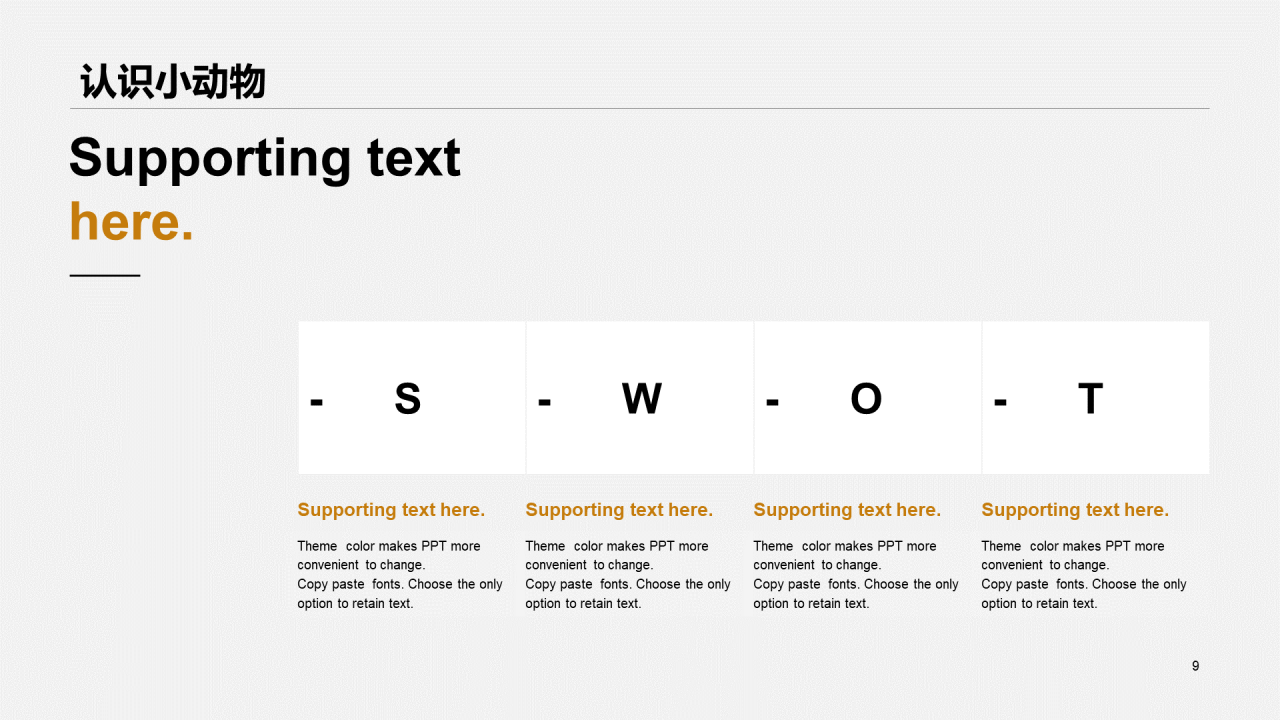
Task: Click the Chinese title 认识小动物
Action: pos(173,82)
